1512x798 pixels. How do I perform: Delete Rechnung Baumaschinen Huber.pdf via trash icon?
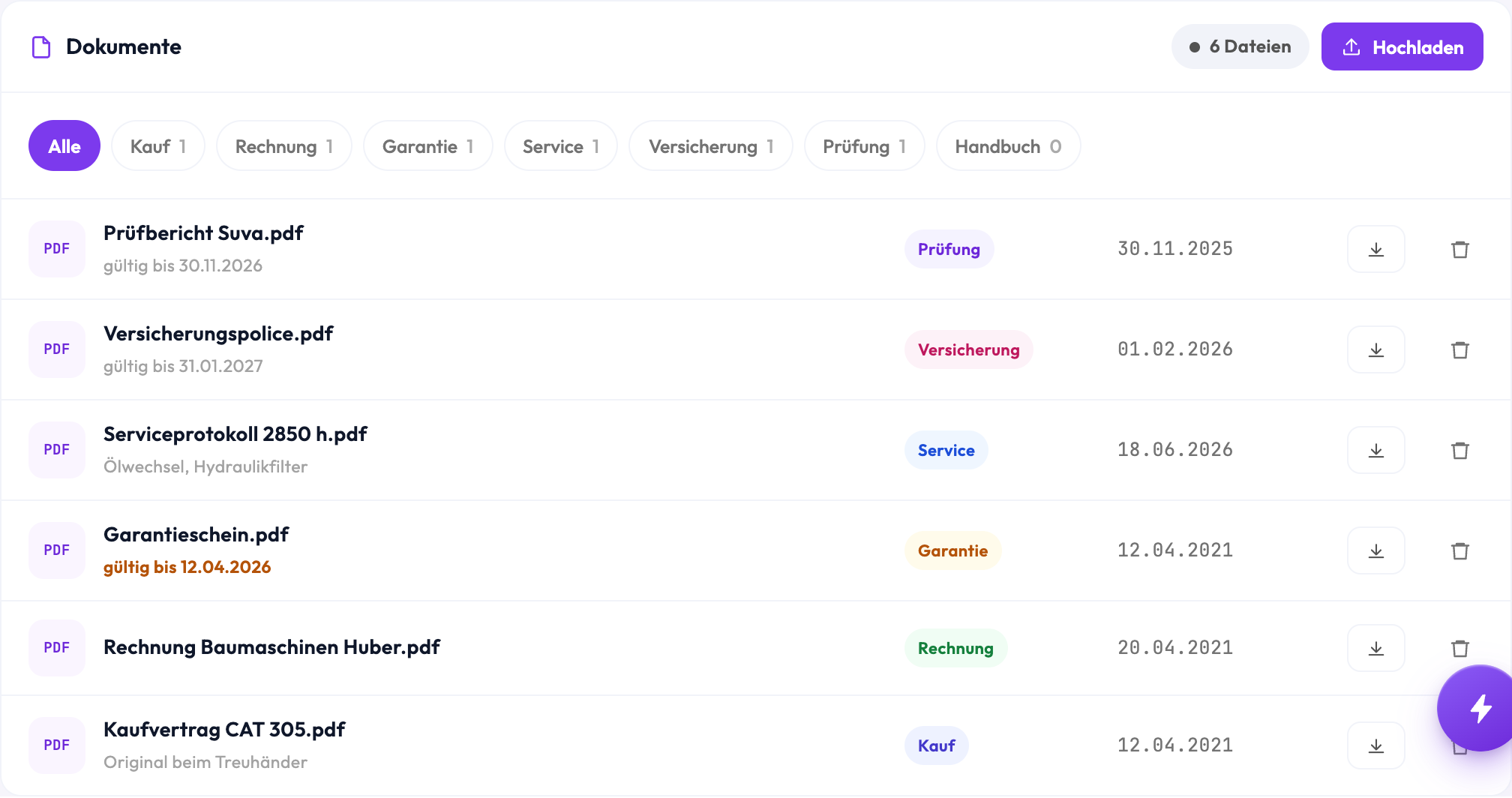pyautogui.click(x=1459, y=648)
